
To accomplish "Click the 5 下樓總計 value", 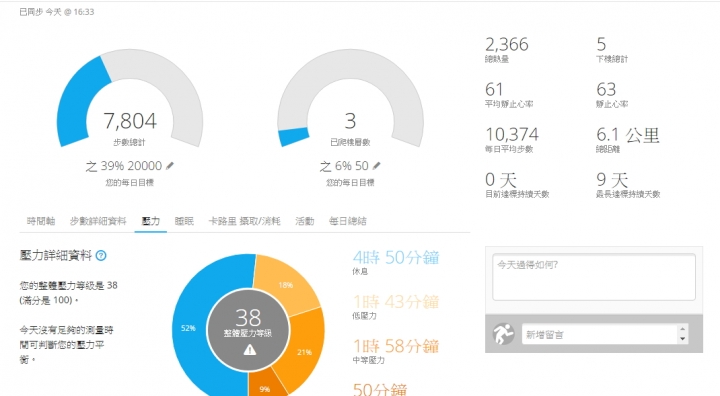I will (x=601, y=45).
